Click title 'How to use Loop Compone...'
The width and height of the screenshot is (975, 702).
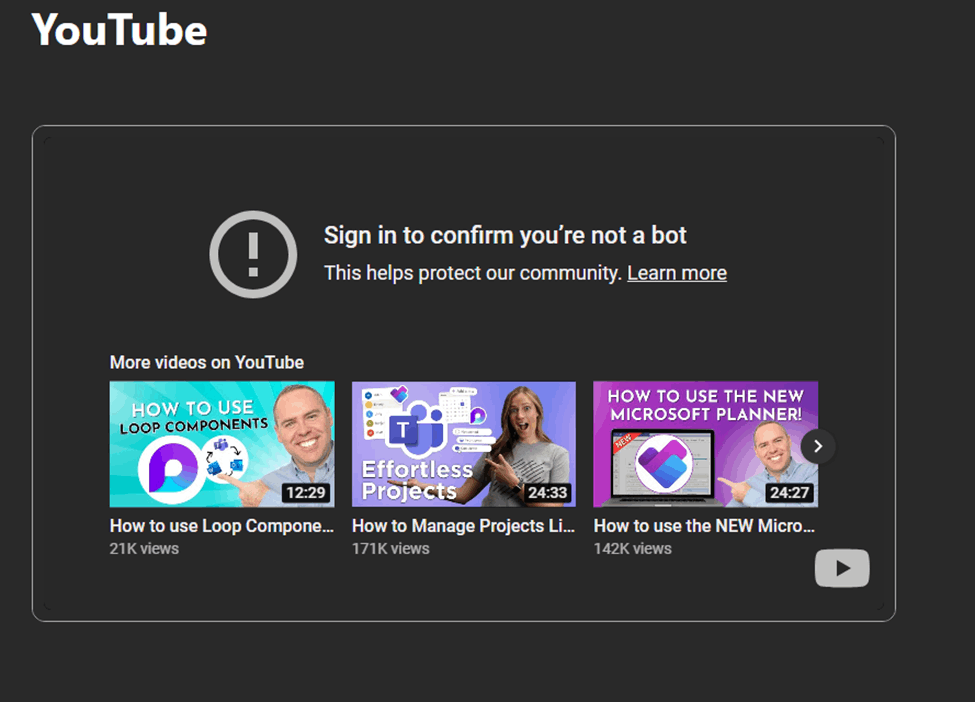pyautogui.click(x=222, y=526)
